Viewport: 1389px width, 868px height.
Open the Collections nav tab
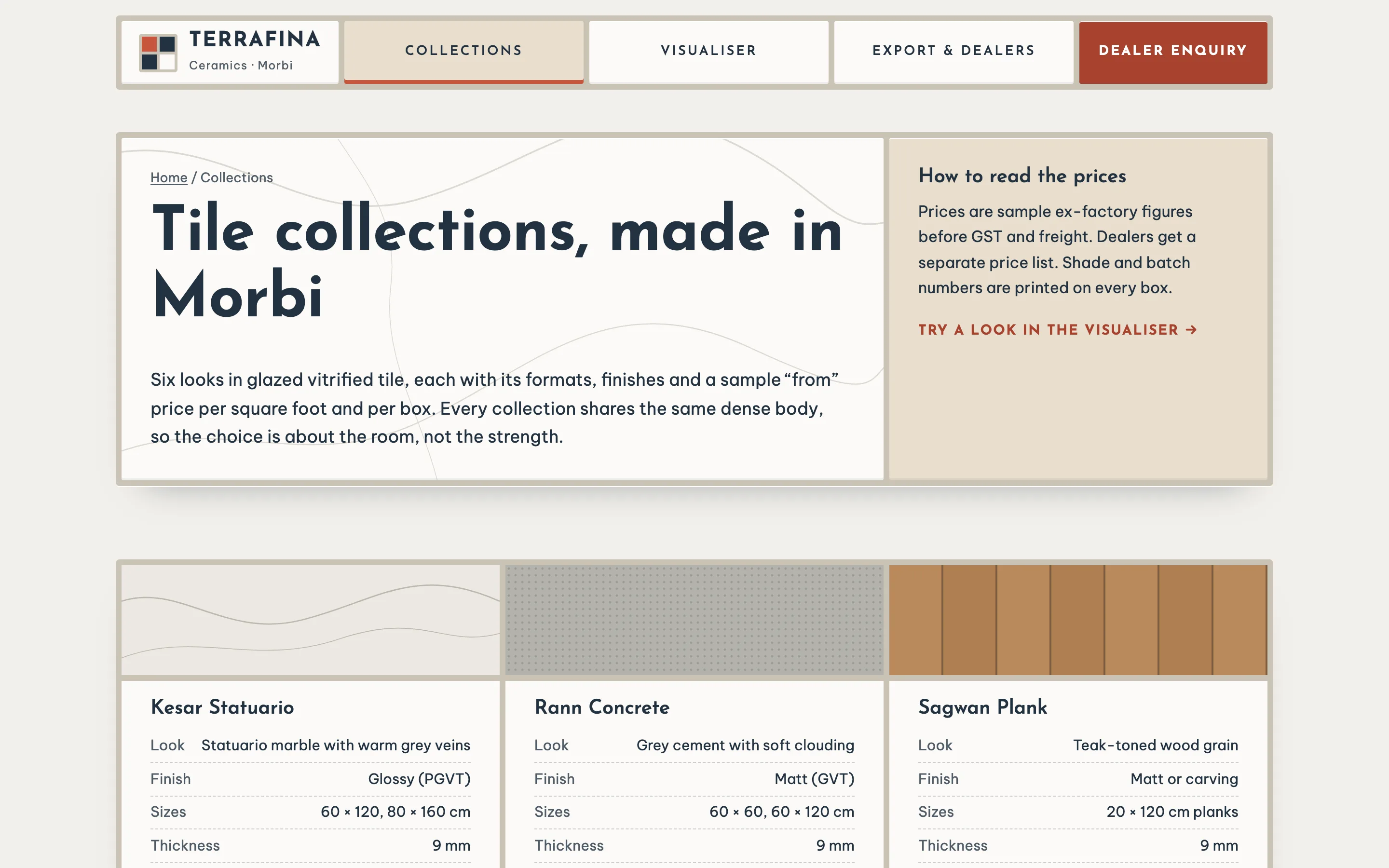[x=464, y=52]
